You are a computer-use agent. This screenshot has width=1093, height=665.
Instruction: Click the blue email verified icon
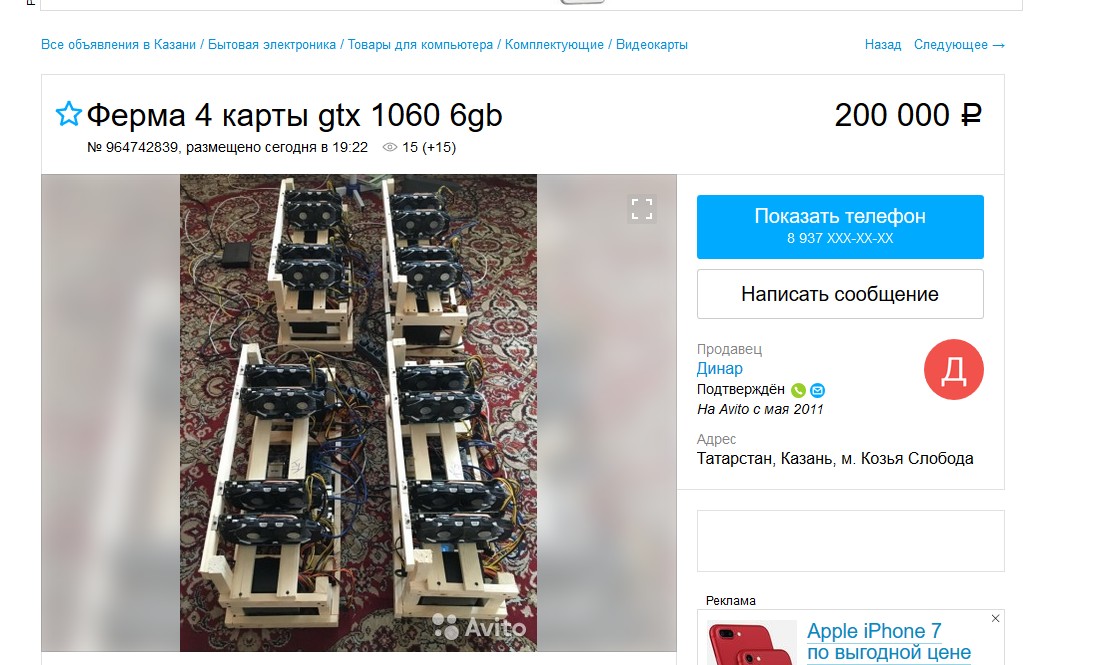coord(818,390)
